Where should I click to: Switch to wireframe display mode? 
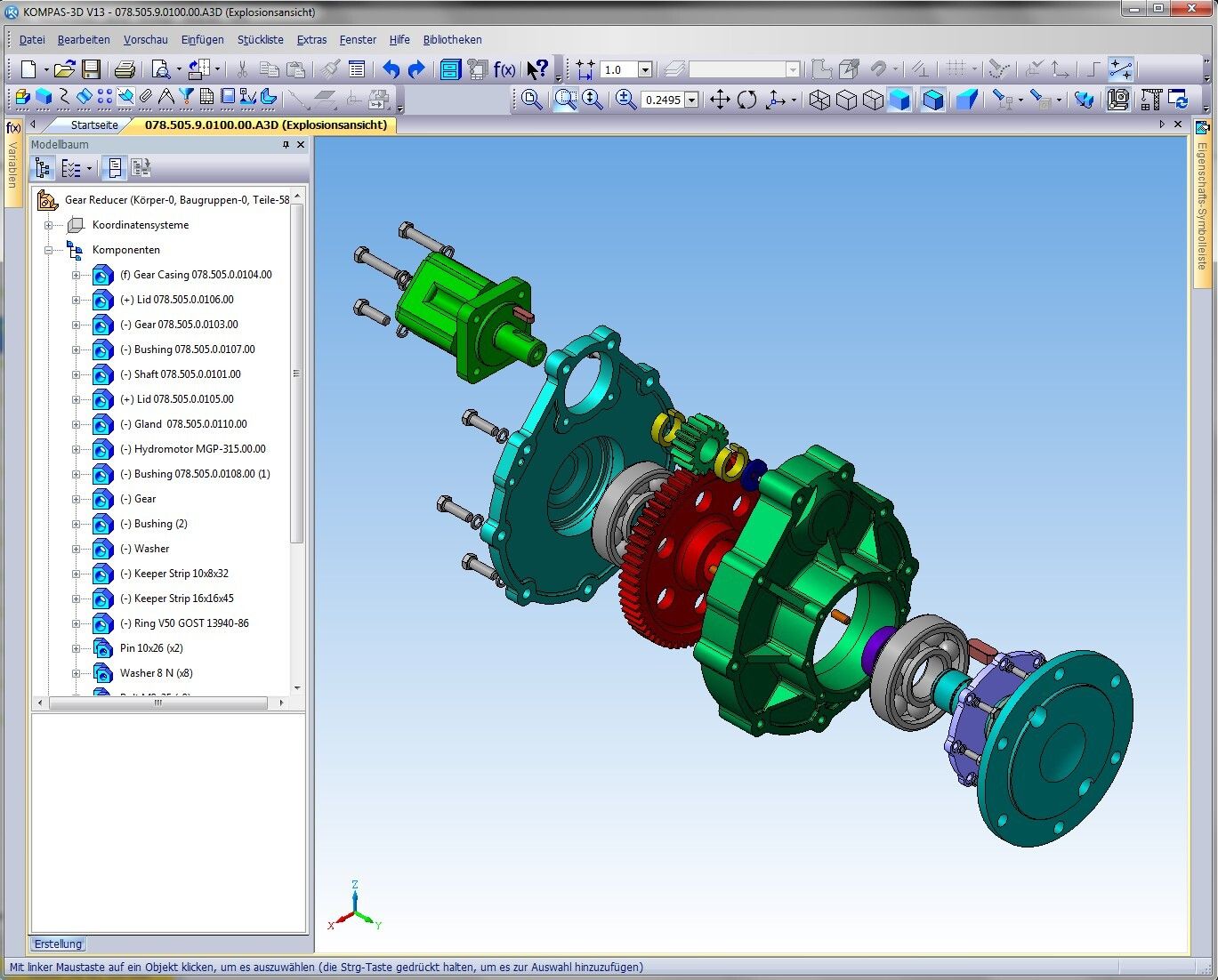click(x=819, y=100)
